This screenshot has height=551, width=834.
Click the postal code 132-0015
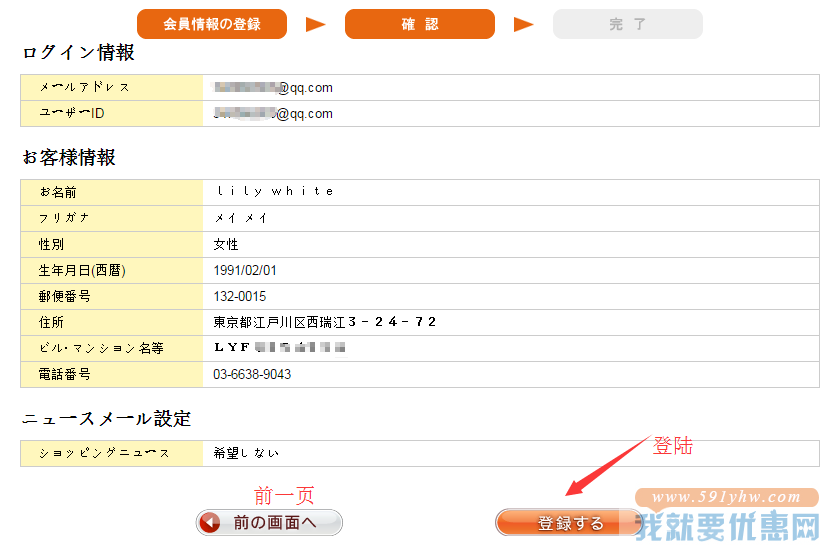[x=240, y=297]
